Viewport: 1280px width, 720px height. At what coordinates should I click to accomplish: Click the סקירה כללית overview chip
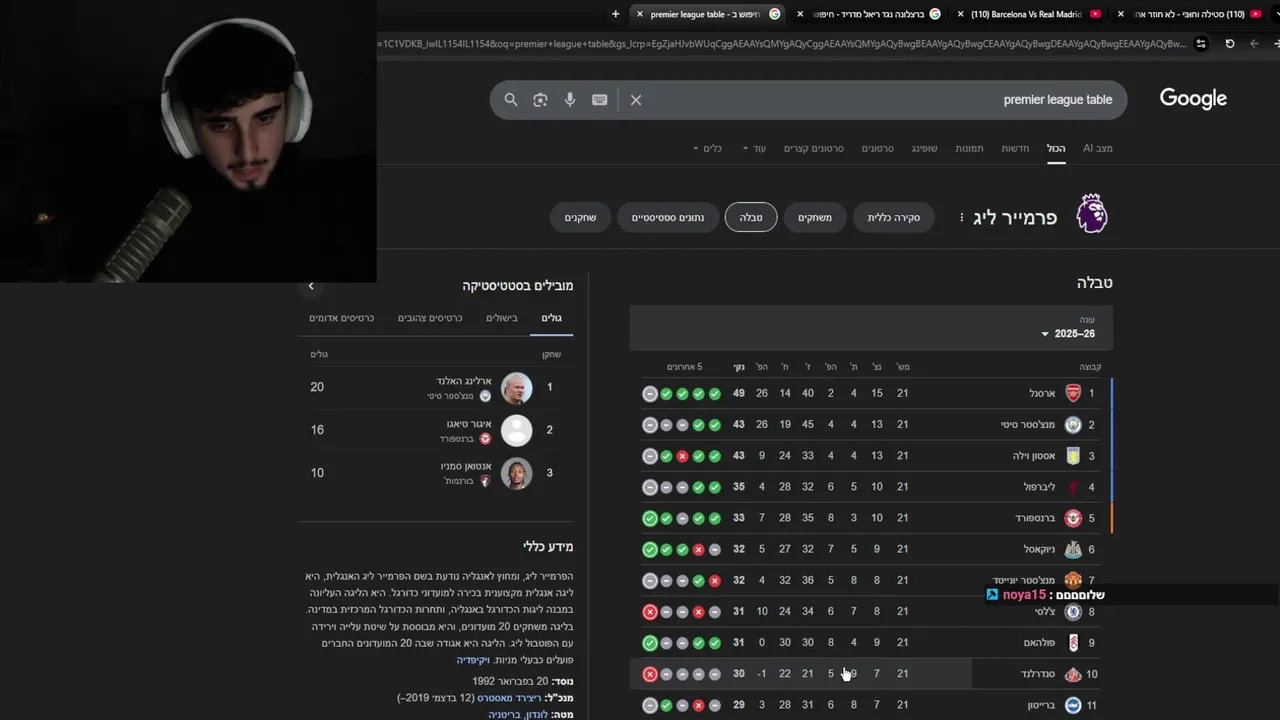coord(894,217)
